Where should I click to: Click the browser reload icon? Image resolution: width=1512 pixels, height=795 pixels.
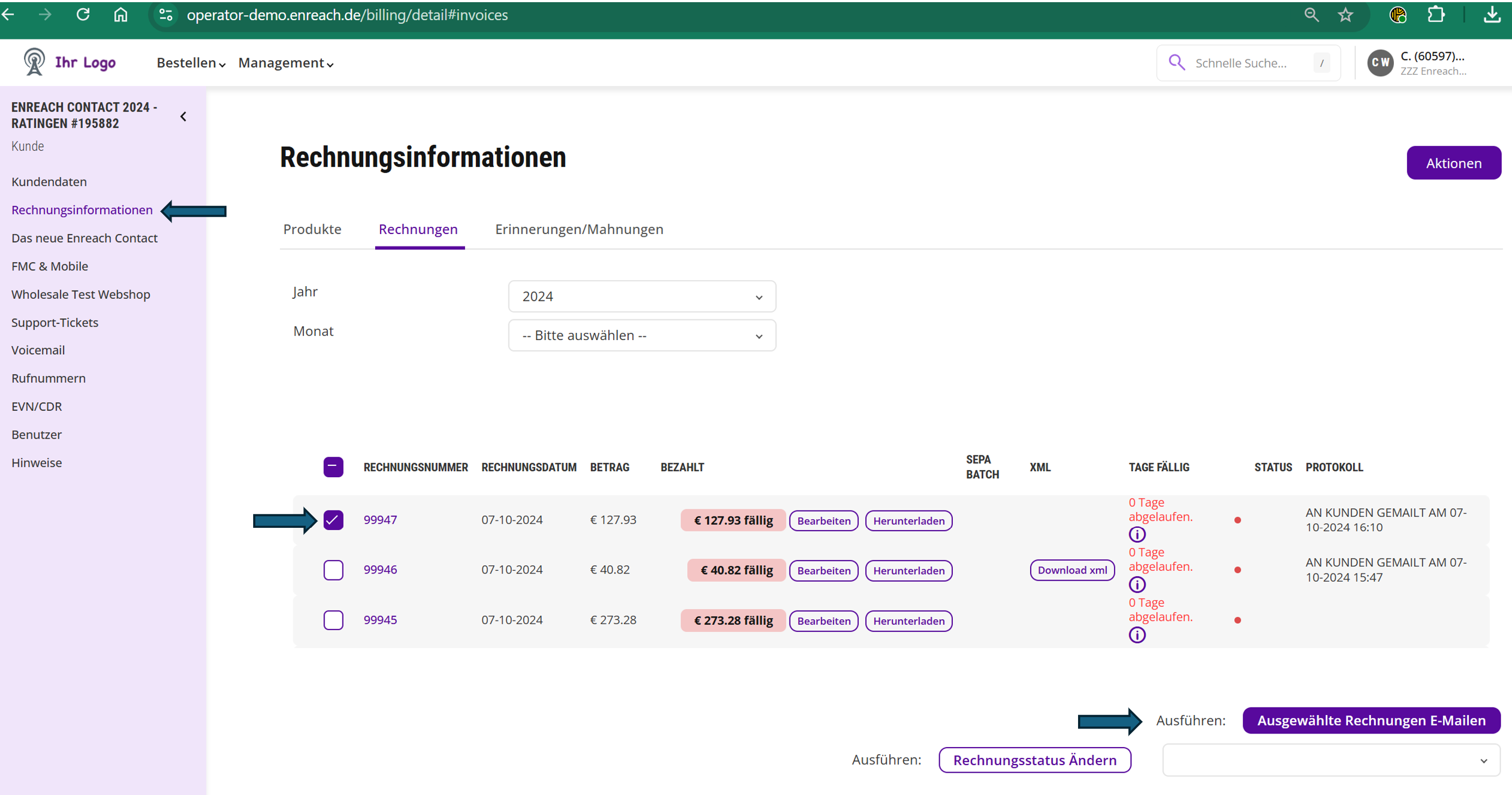click(x=83, y=15)
